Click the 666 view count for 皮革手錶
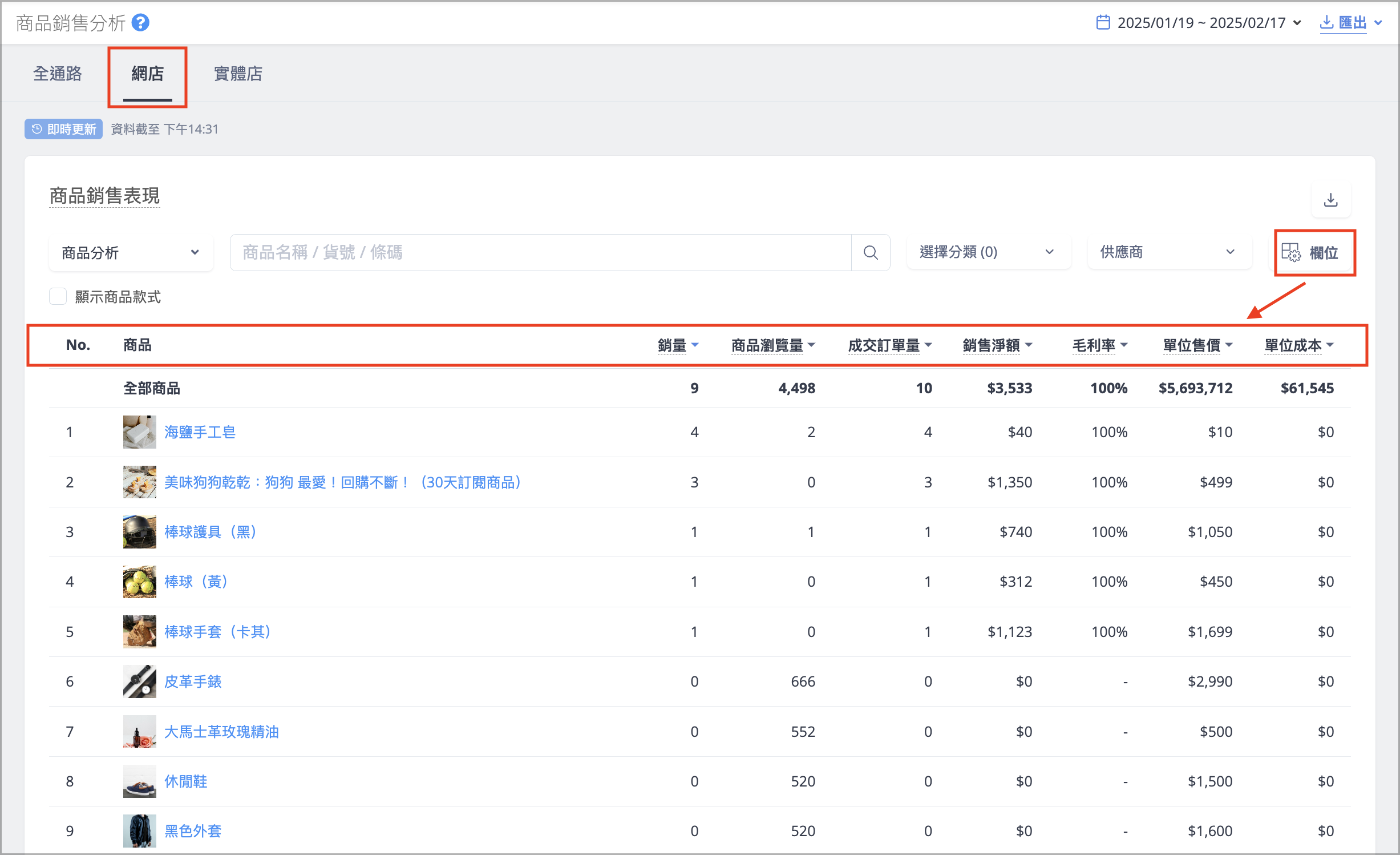This screenshot has width=1400, height=855. 803,681
